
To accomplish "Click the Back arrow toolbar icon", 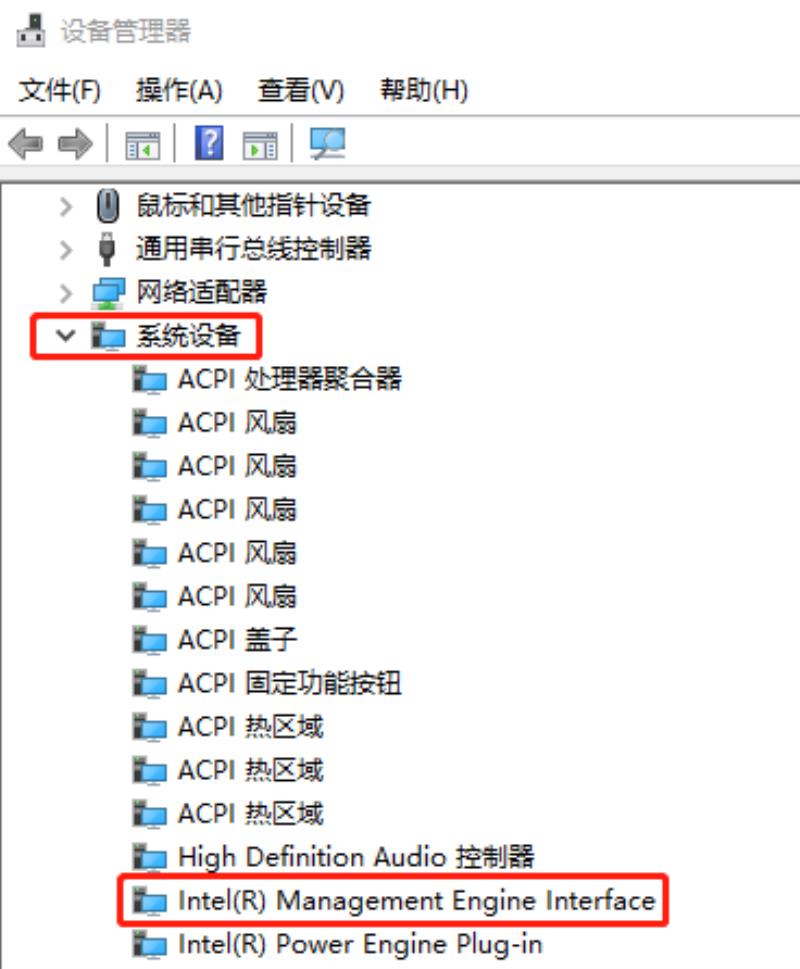I will 26,144.
